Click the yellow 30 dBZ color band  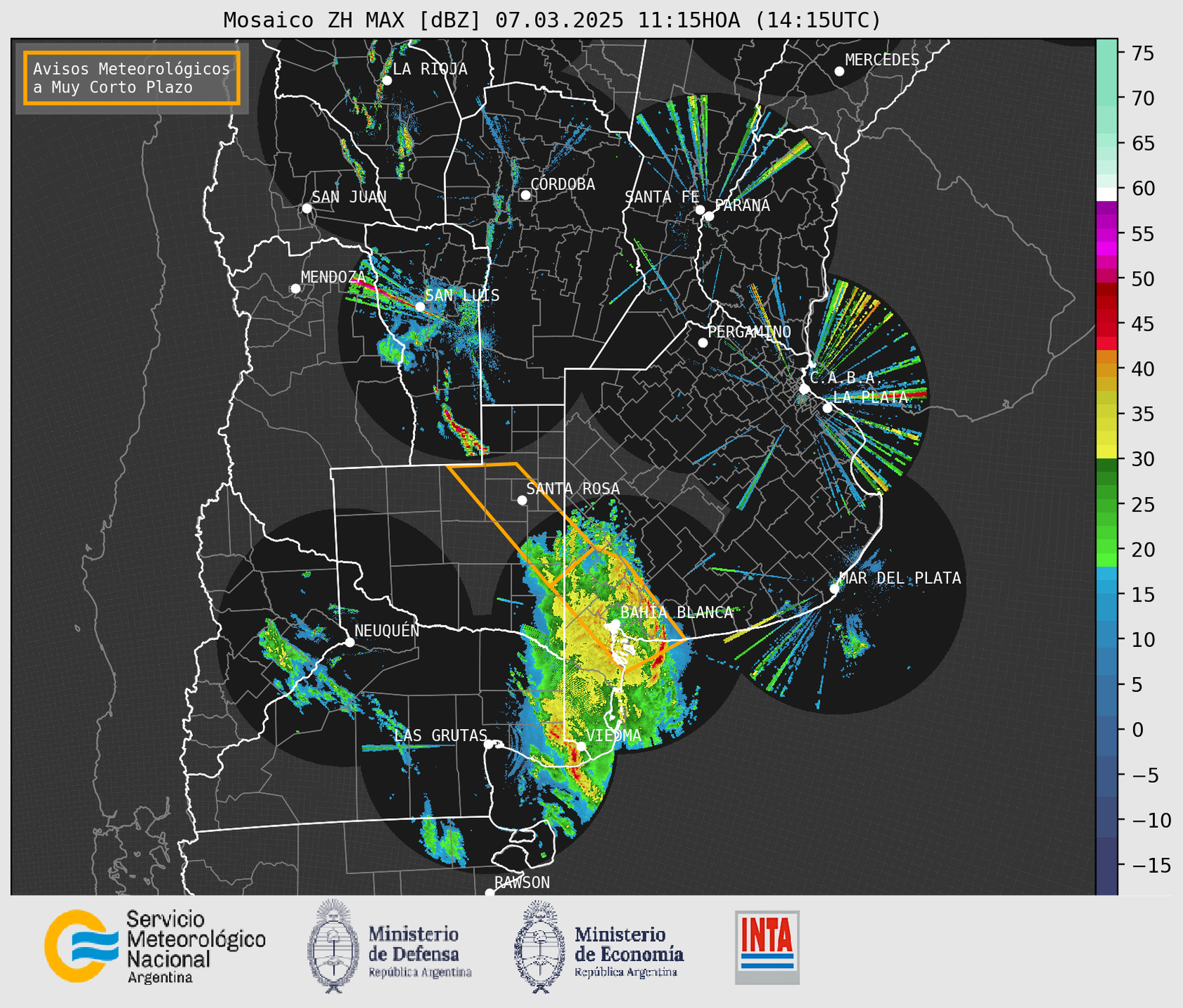click(1107, 452)
